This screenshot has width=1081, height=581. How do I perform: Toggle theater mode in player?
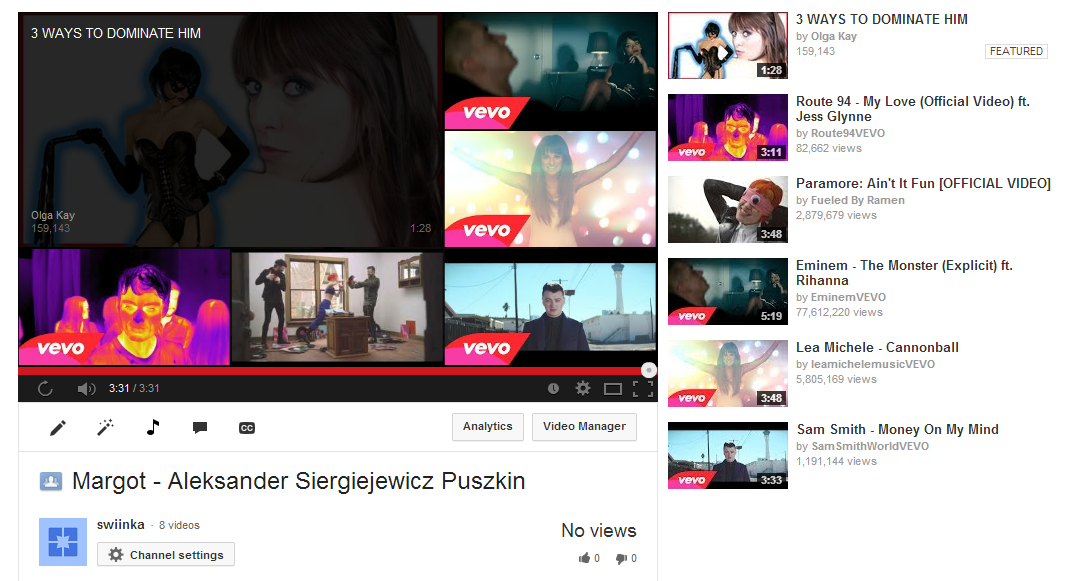613,389
